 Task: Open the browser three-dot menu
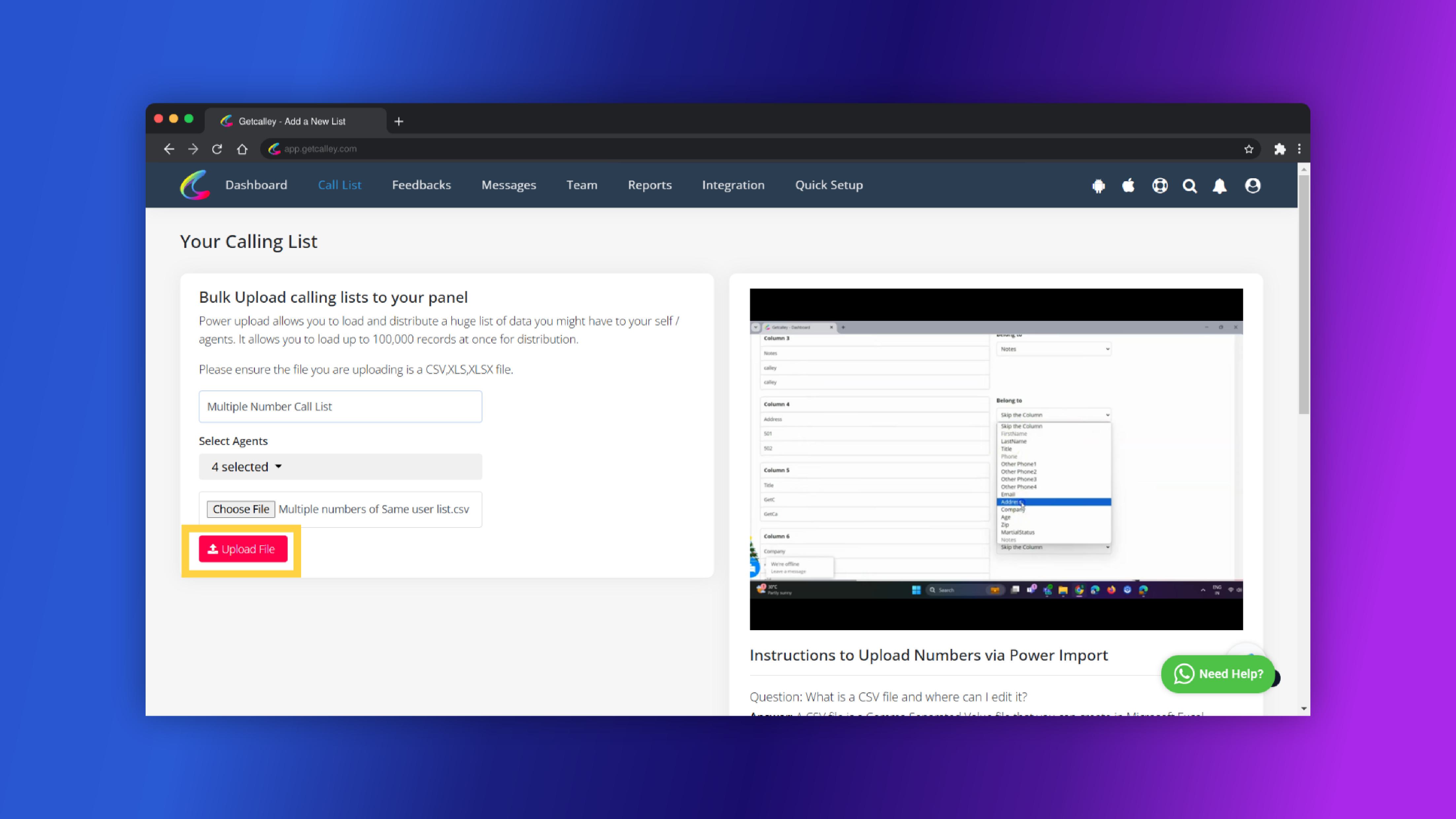[1300, 149]
